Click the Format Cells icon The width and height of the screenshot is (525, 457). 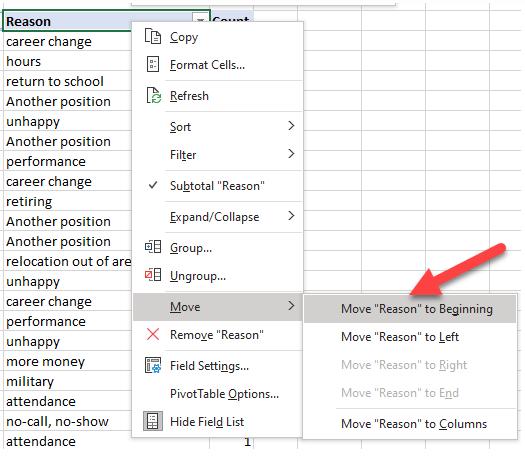pyautogui.click(x=153, y=64)
